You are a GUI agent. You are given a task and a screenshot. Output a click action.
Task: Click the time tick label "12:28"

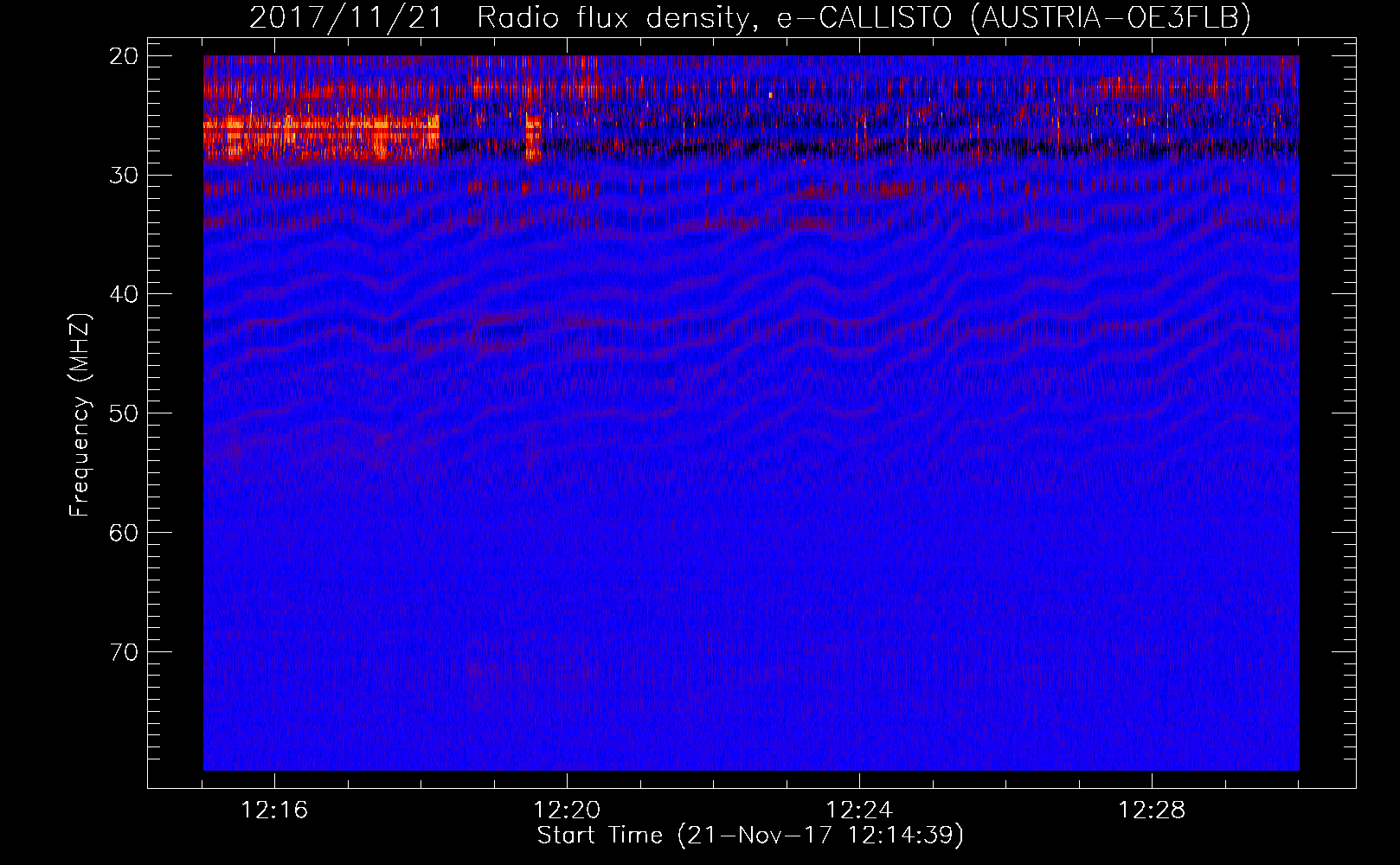point(1152,811)
